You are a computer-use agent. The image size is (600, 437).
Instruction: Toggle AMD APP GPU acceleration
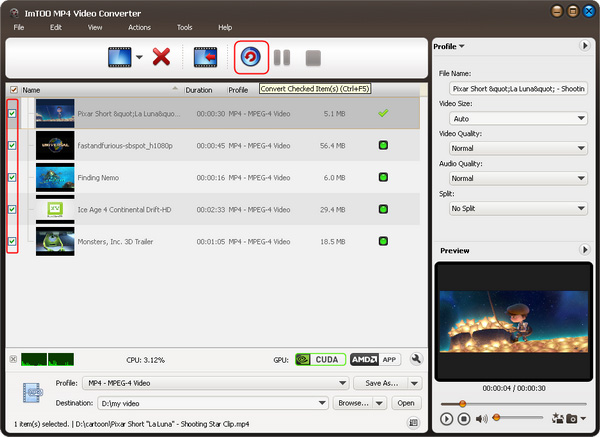pos(375,359)
